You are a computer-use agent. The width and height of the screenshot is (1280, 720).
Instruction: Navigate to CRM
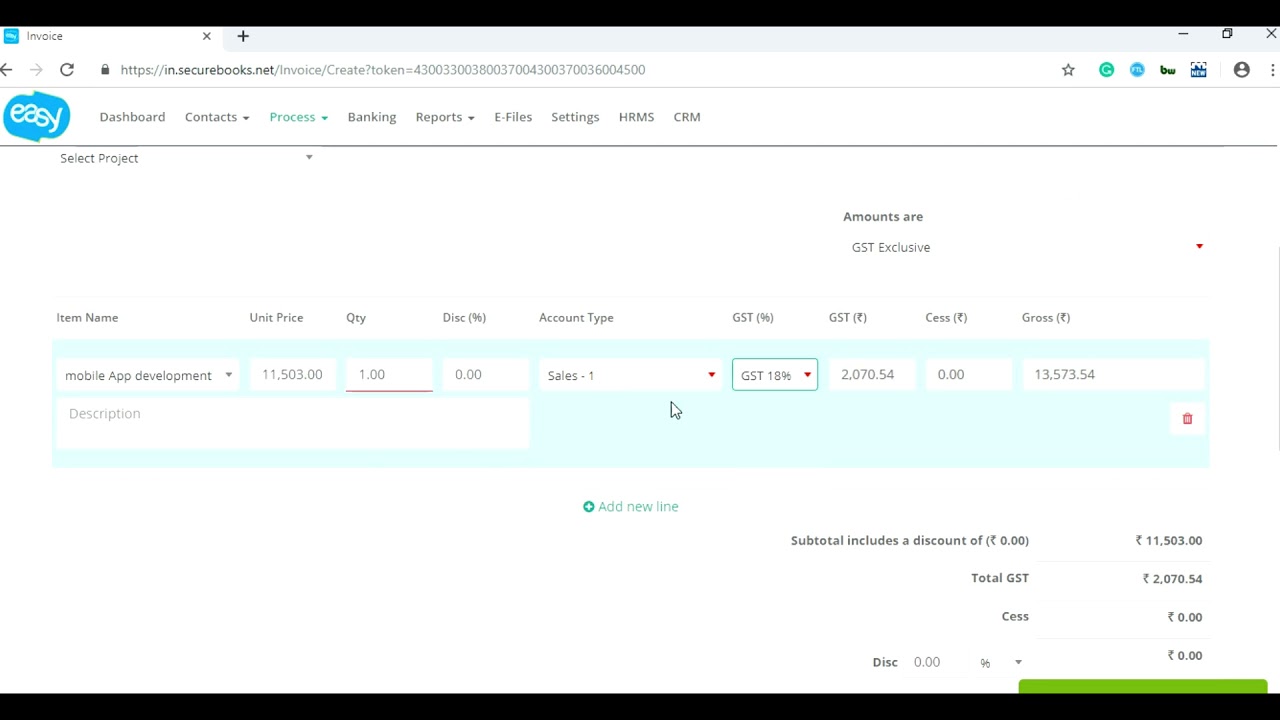tap(687, 117)
